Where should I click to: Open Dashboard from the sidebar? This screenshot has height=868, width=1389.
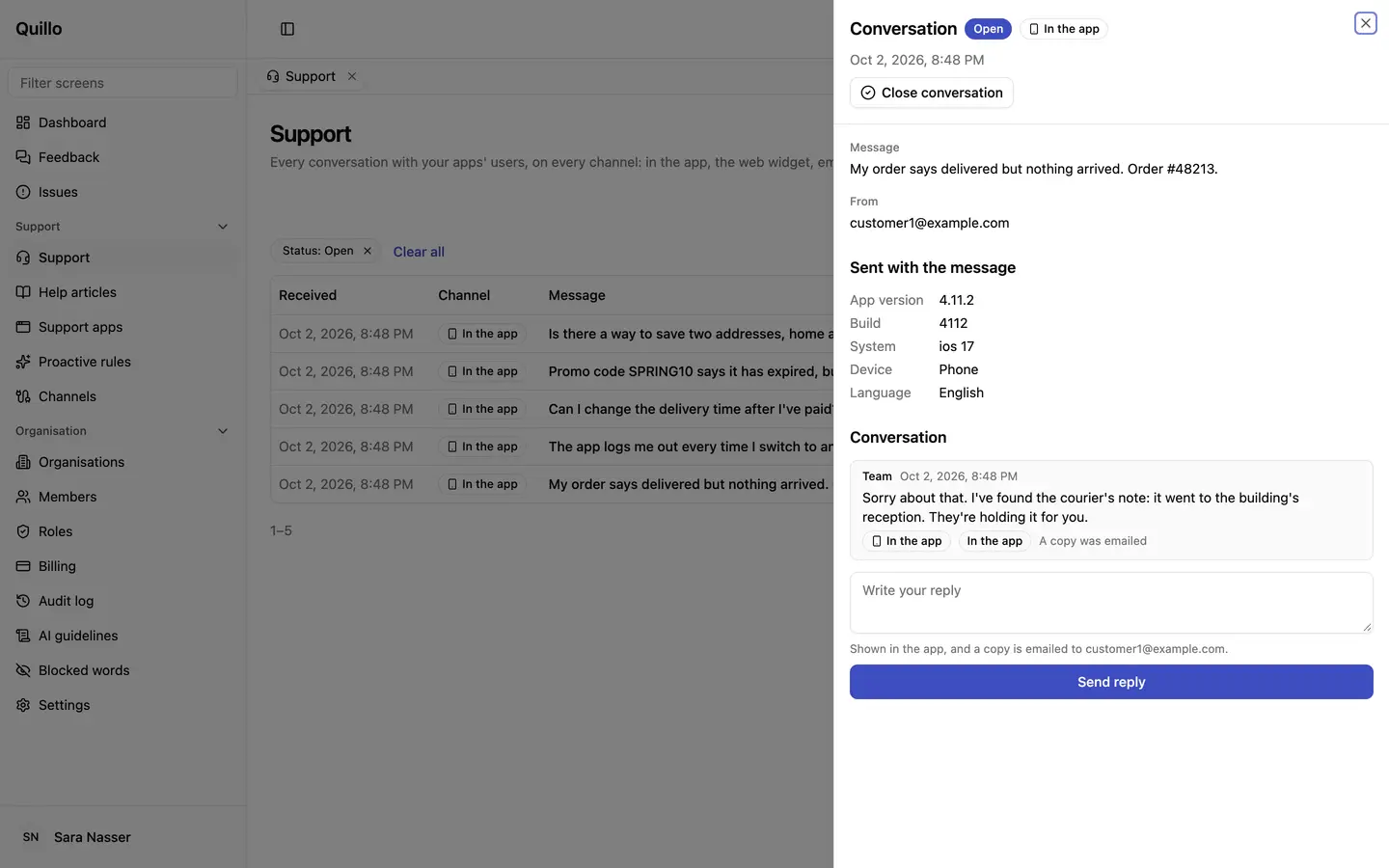pos(123,122)
